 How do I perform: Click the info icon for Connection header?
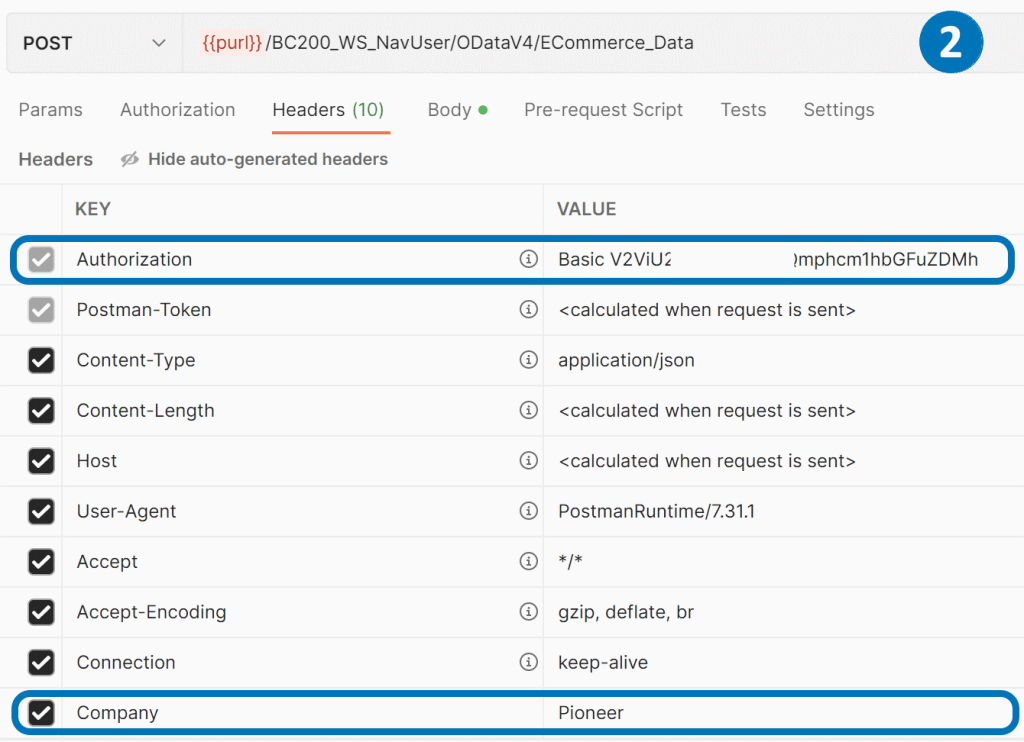[x=529, y=662]
